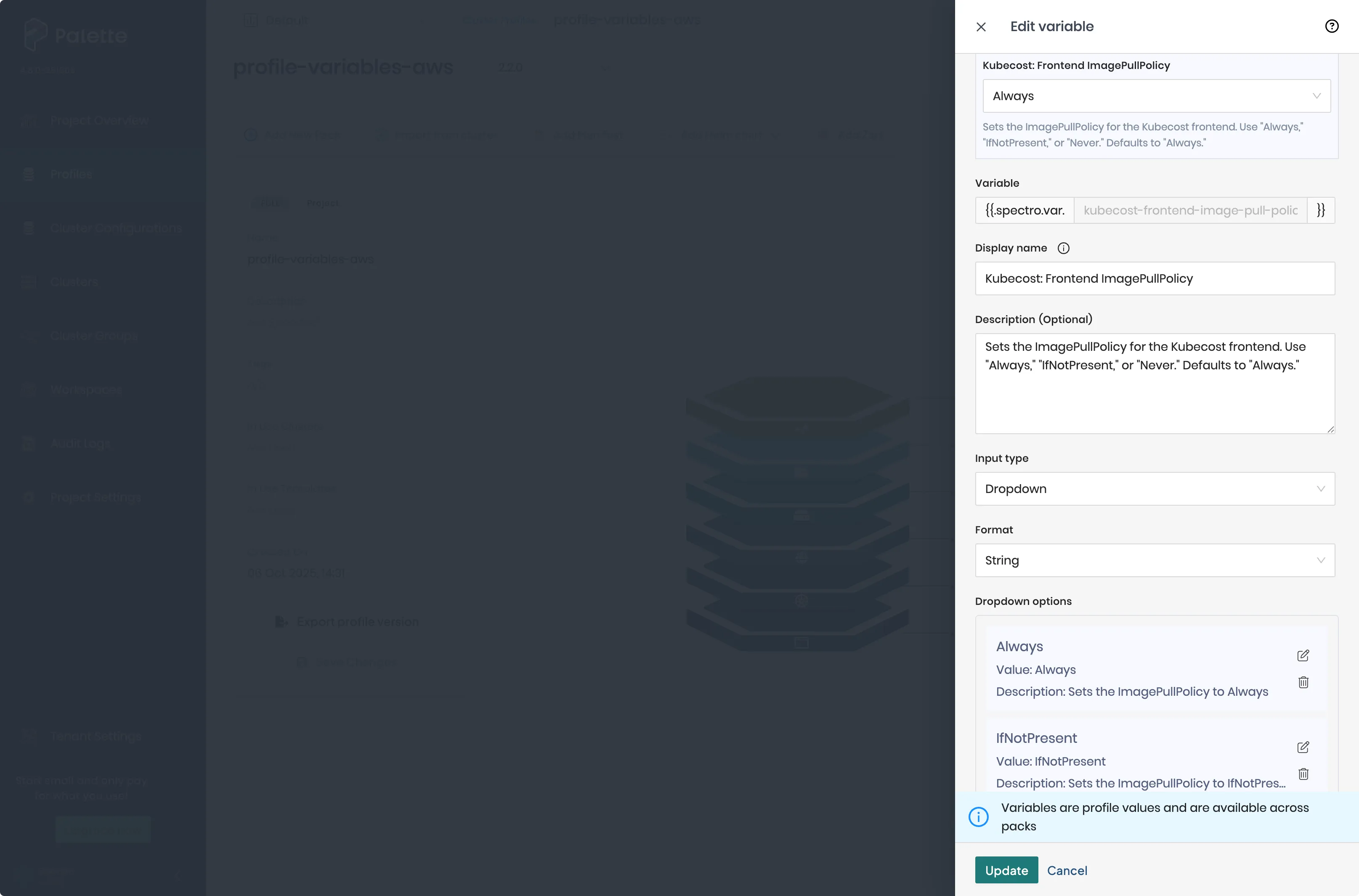
Task: Open the Input type dropdown
Action: (x=1155, y=488)
